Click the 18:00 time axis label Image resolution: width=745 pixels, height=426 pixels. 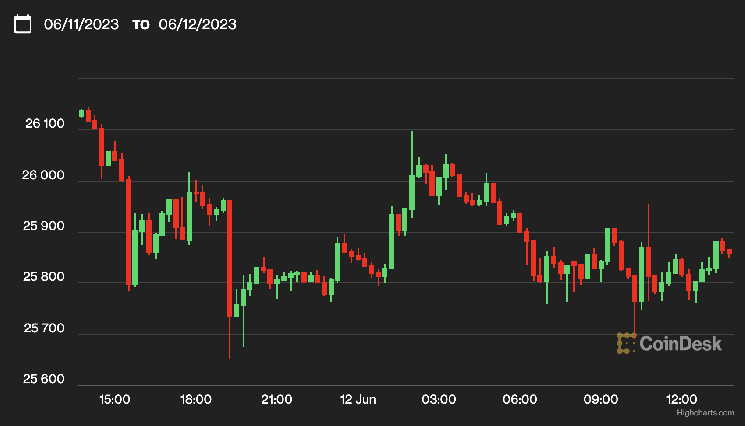click(195, 399)
